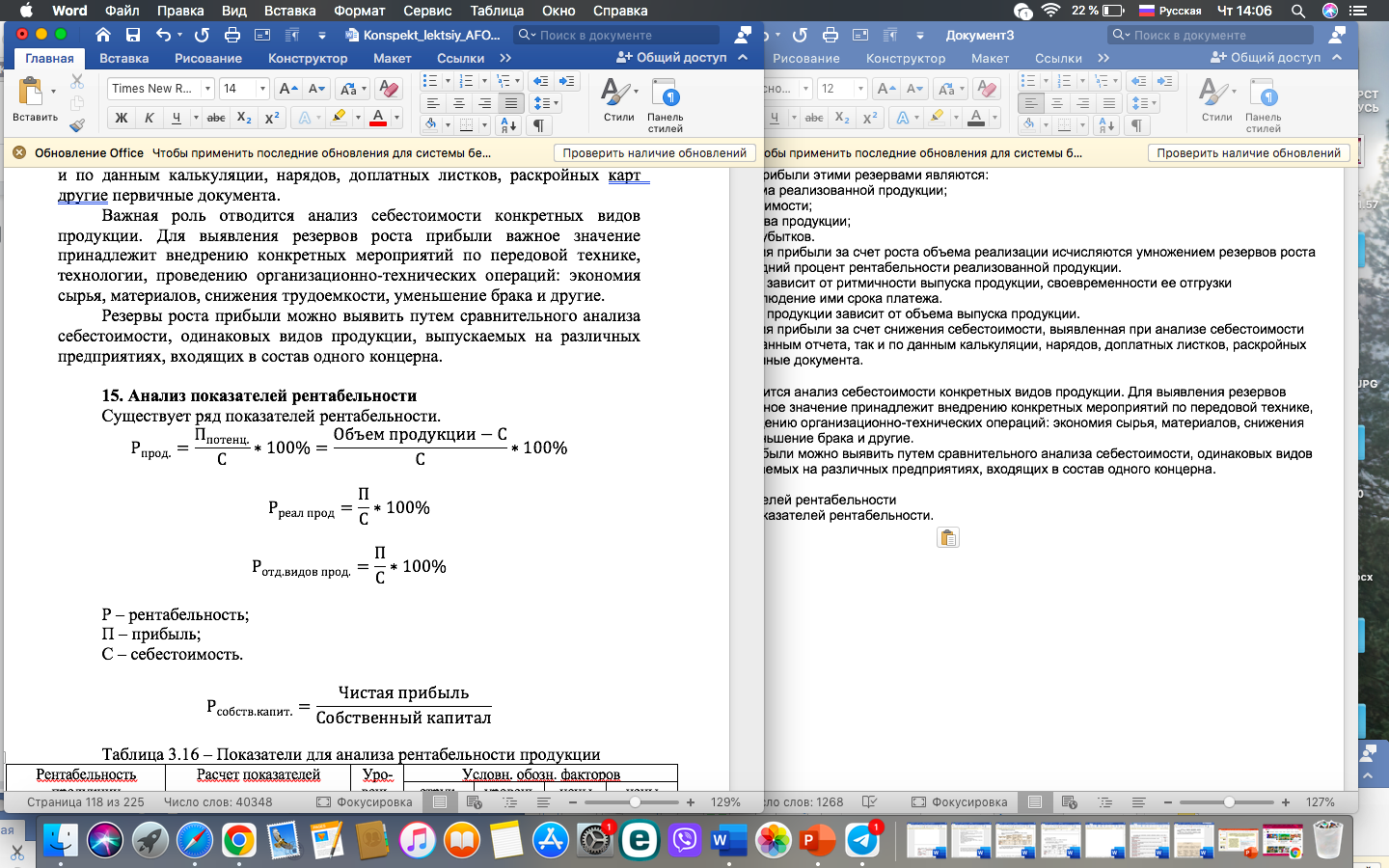The image size is (1389, 868).
Task: Toggle paragraph marks ¶ in the Документ3 window
Action: 1136,125
